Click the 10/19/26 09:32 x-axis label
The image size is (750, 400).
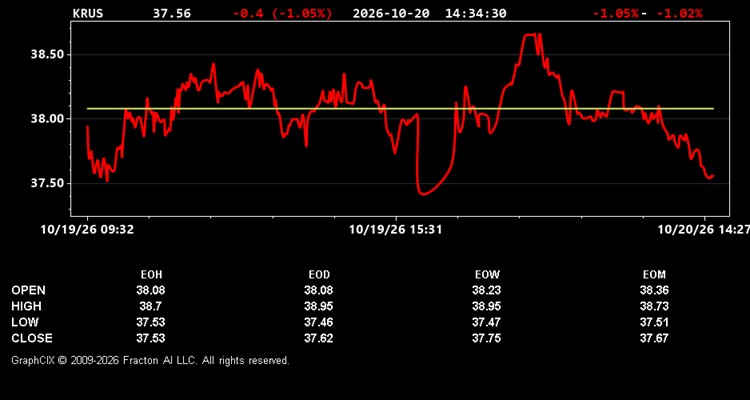[87, 230]
